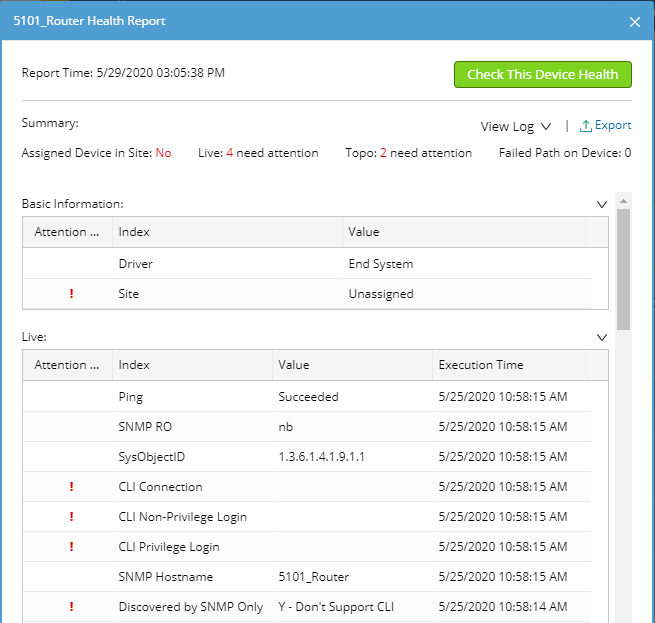
Task: Click the Unassigned value cell
Action: [466, 294]
